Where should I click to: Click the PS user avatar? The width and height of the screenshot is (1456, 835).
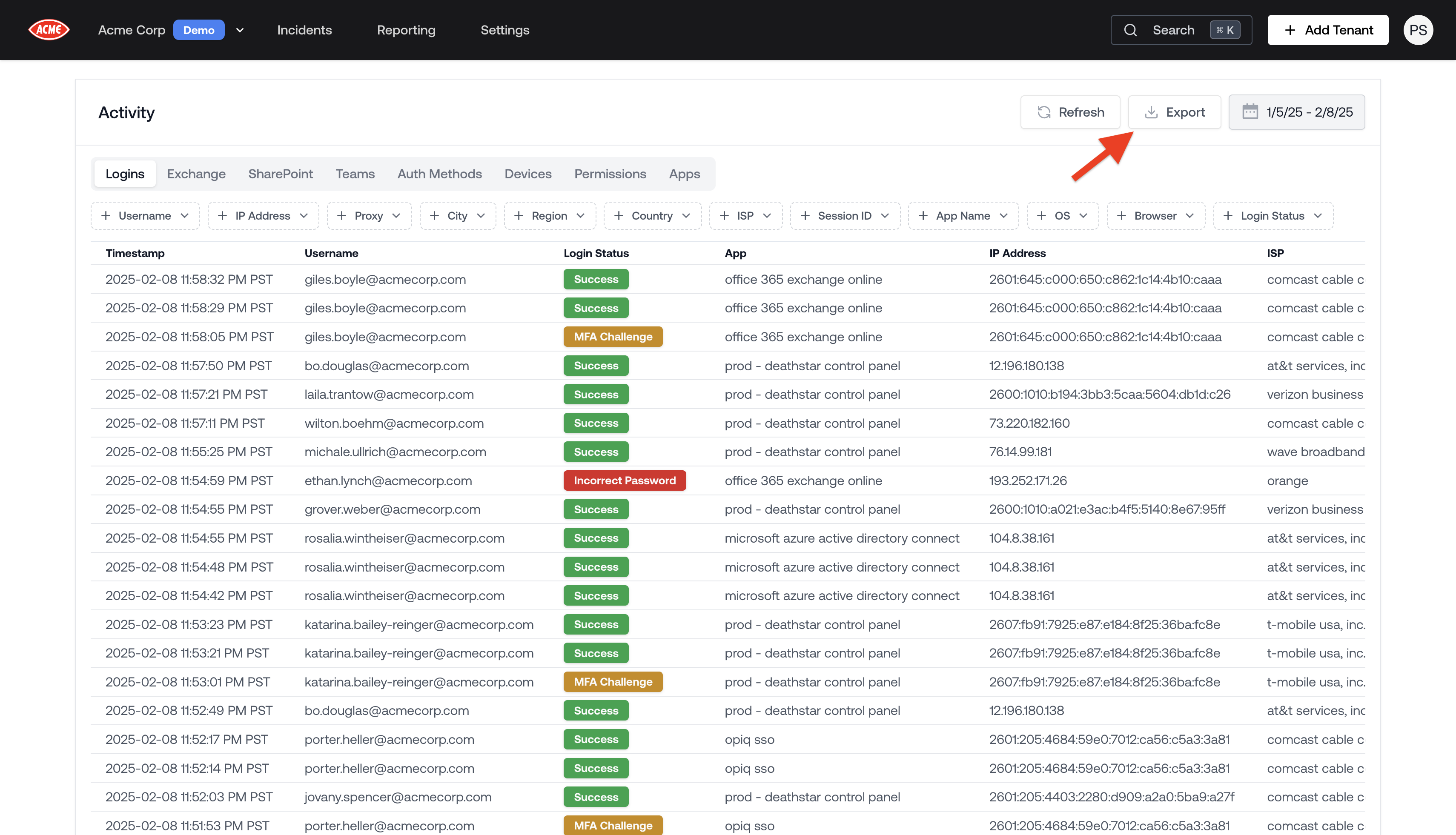(1418, 30)
